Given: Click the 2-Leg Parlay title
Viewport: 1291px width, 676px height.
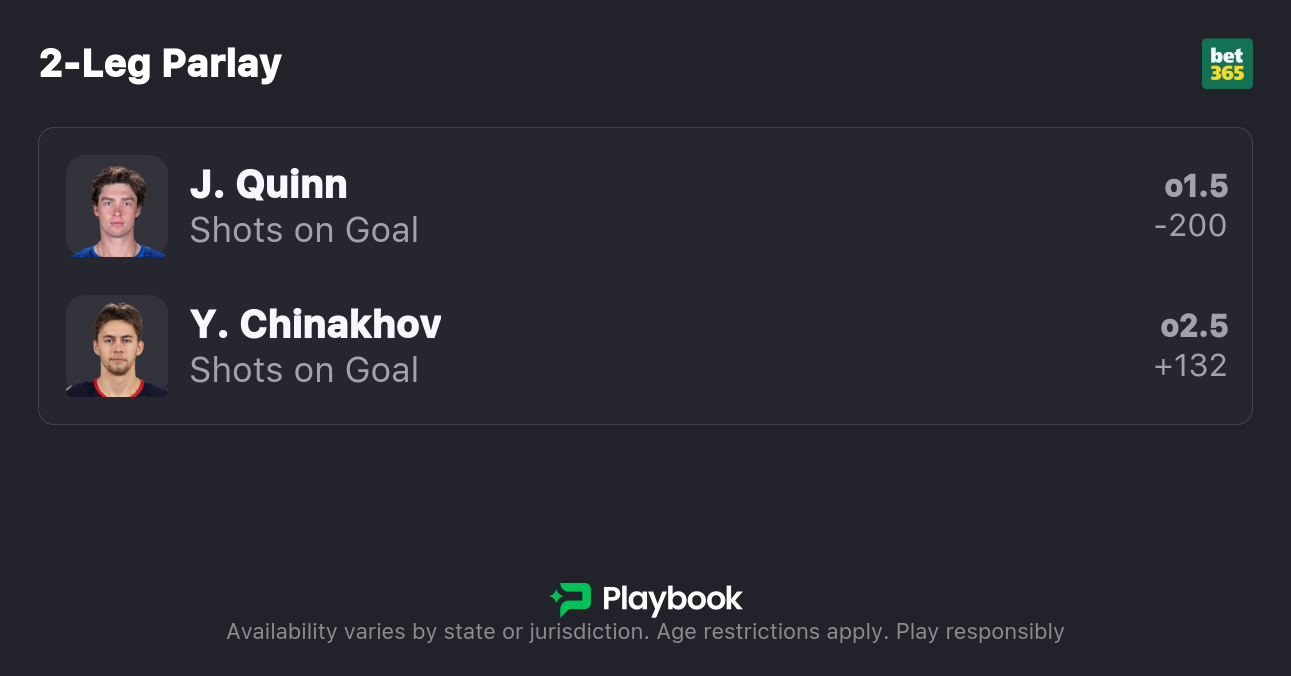Looking at the screenshot, I should 160,64.
